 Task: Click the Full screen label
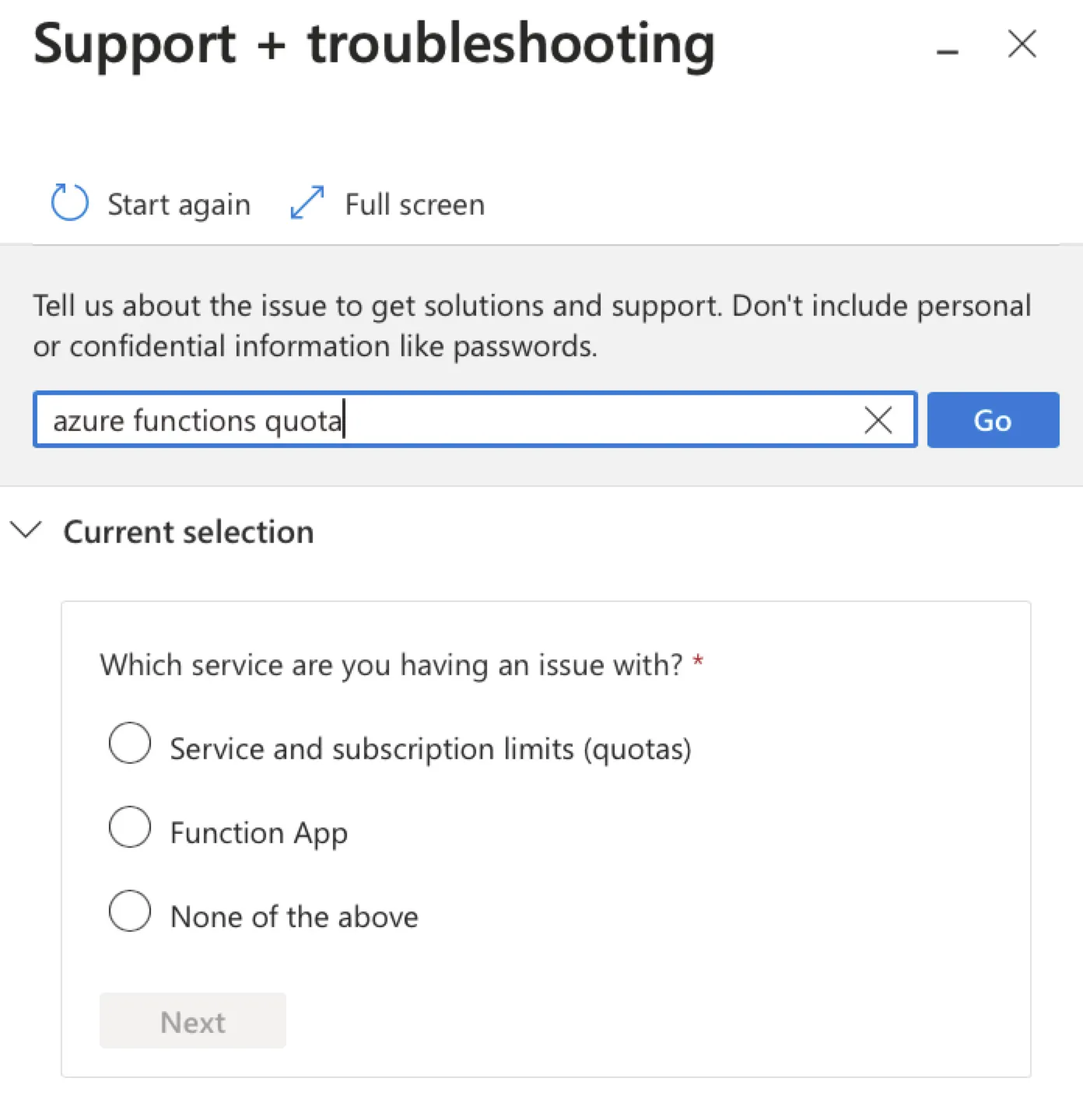point(415,205)
